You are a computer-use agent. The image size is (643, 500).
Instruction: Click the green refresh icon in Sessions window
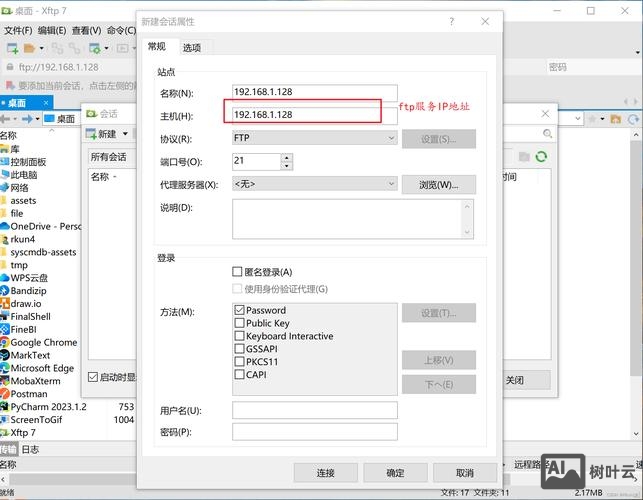click(x=541, y=156)
